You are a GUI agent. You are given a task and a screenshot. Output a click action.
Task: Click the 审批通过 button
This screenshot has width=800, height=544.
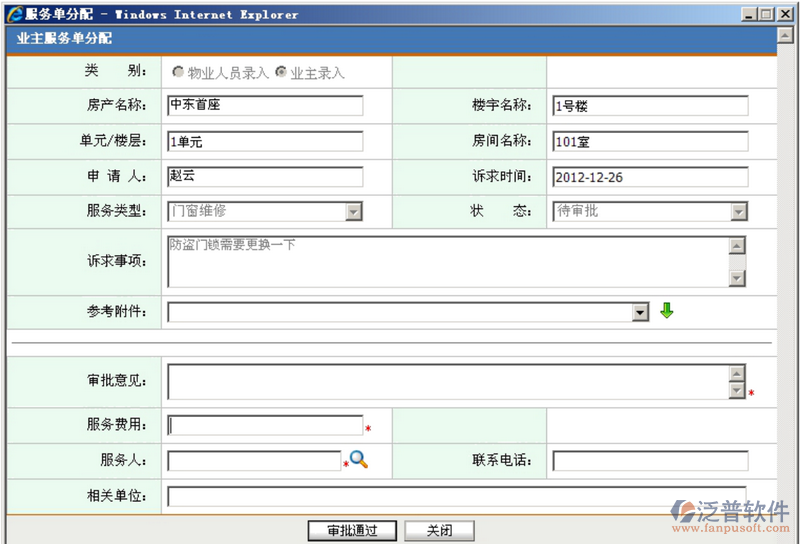(x=352, y=531)
